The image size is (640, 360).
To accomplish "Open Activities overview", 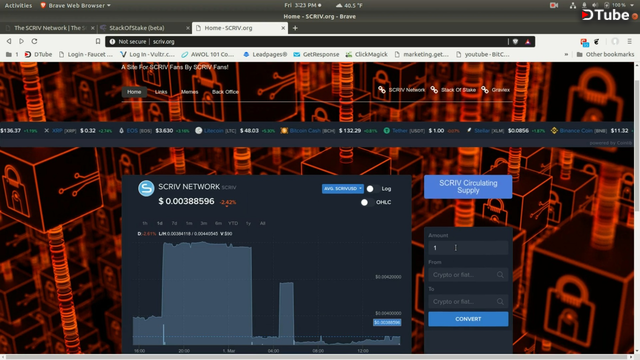I will click(18, 5).
